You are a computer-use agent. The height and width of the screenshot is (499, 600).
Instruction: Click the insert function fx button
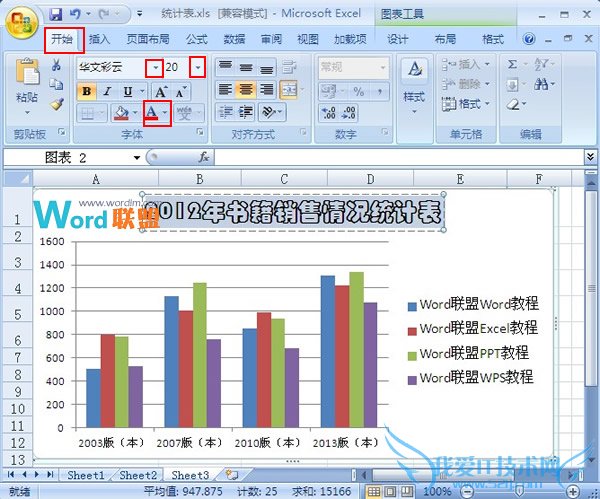204,157
